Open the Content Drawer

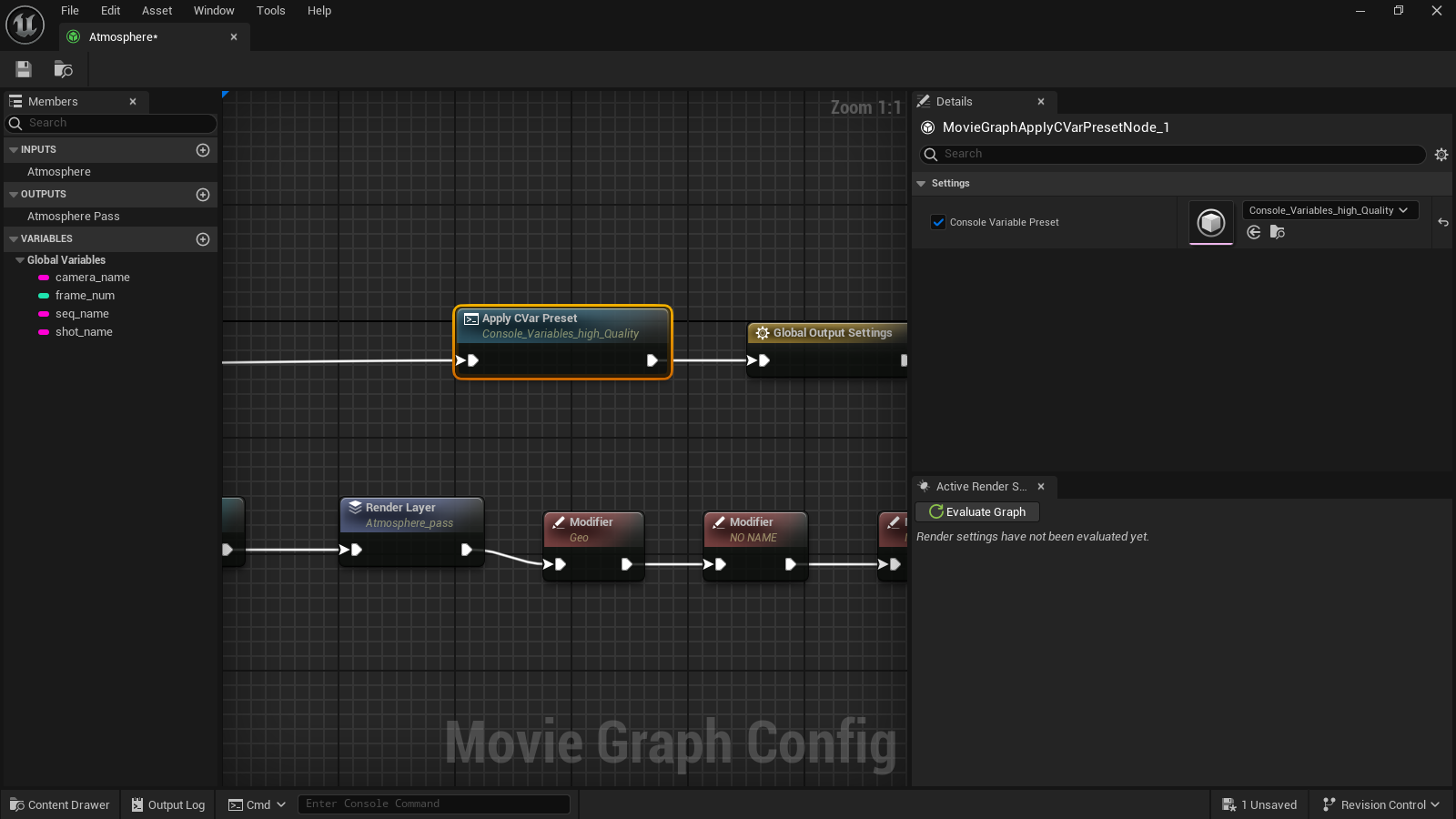[x=60, y=804]
